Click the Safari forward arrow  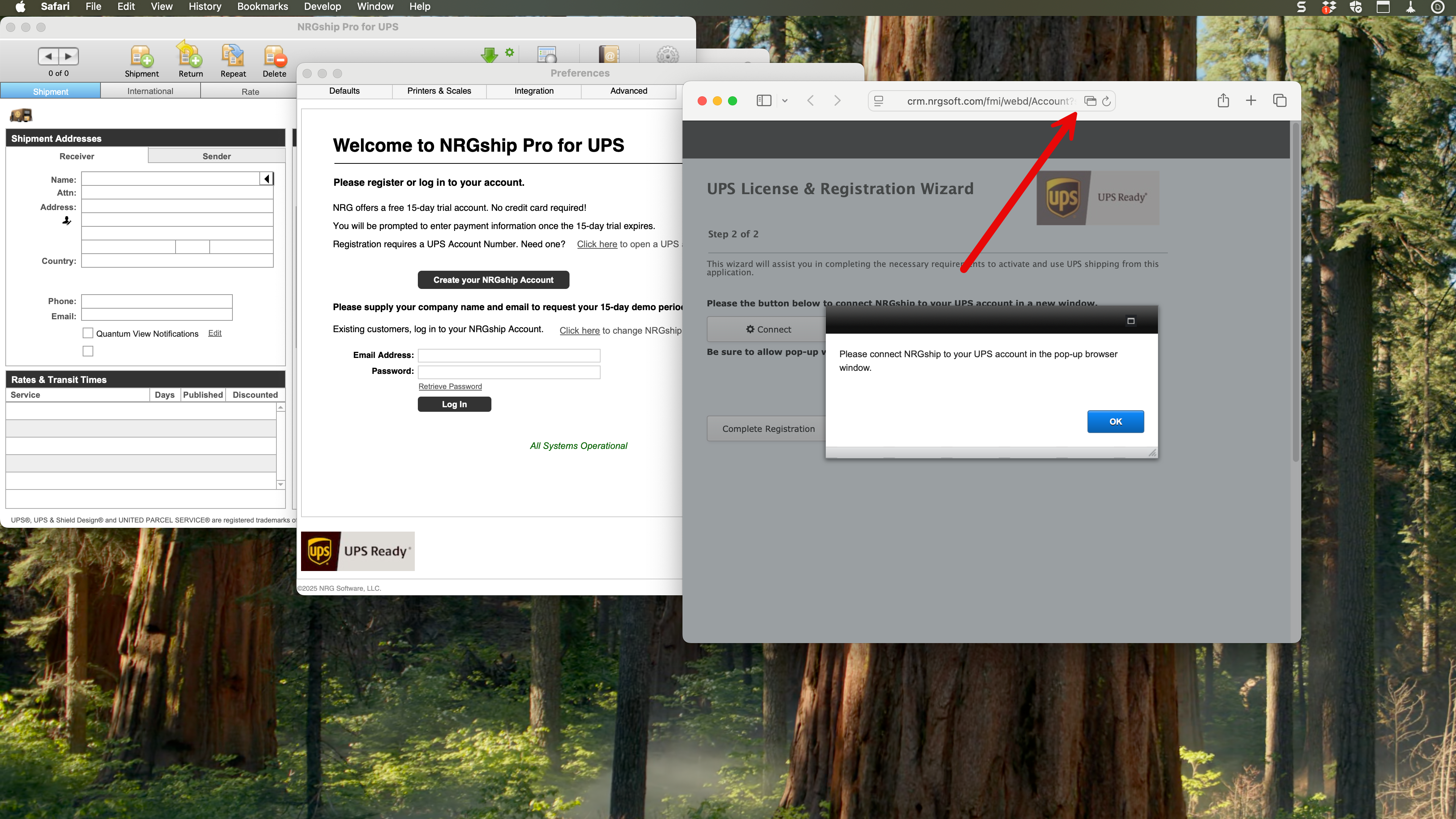click(837, 100)
